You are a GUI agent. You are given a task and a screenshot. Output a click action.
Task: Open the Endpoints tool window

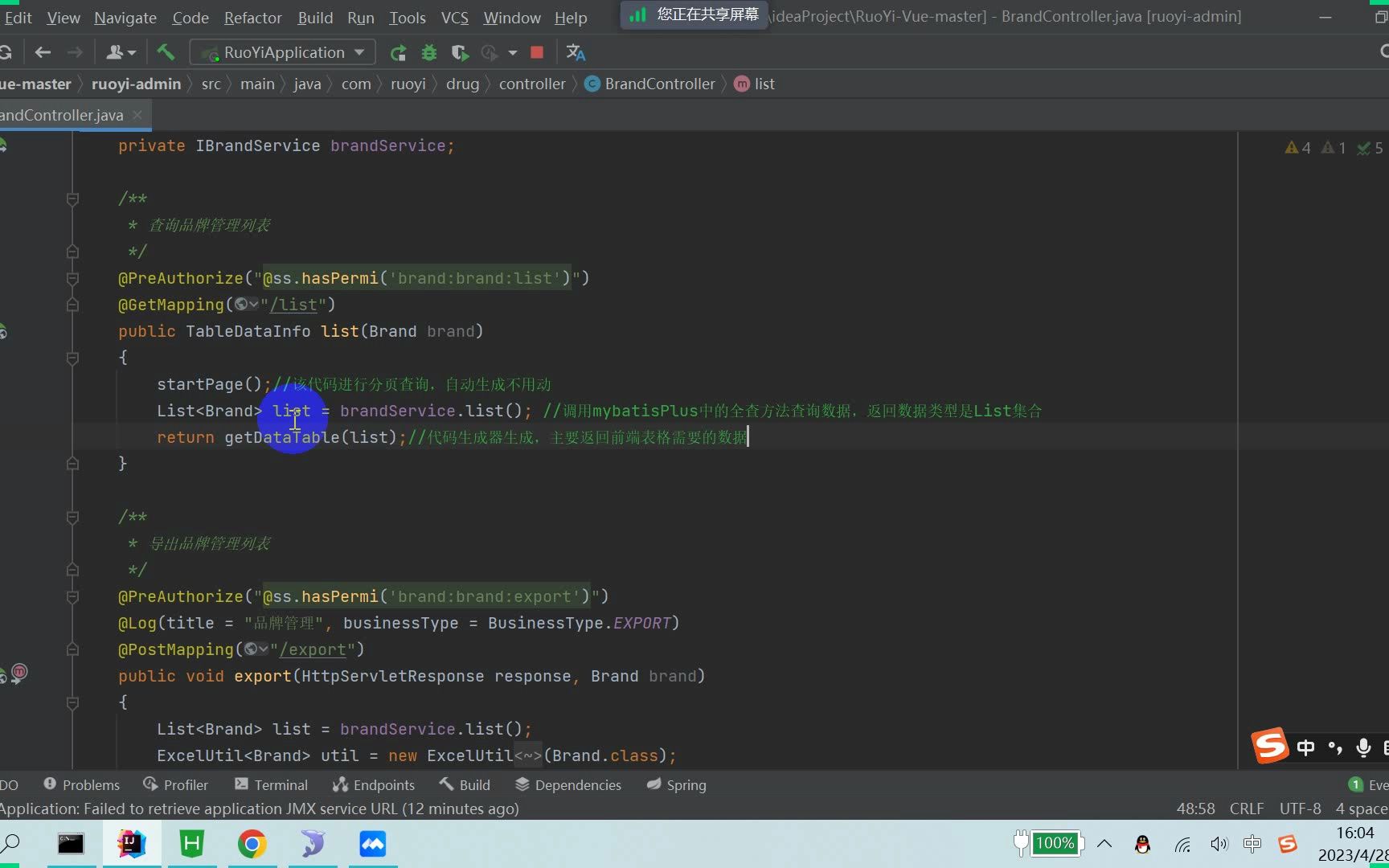click(x=374, y=785)
